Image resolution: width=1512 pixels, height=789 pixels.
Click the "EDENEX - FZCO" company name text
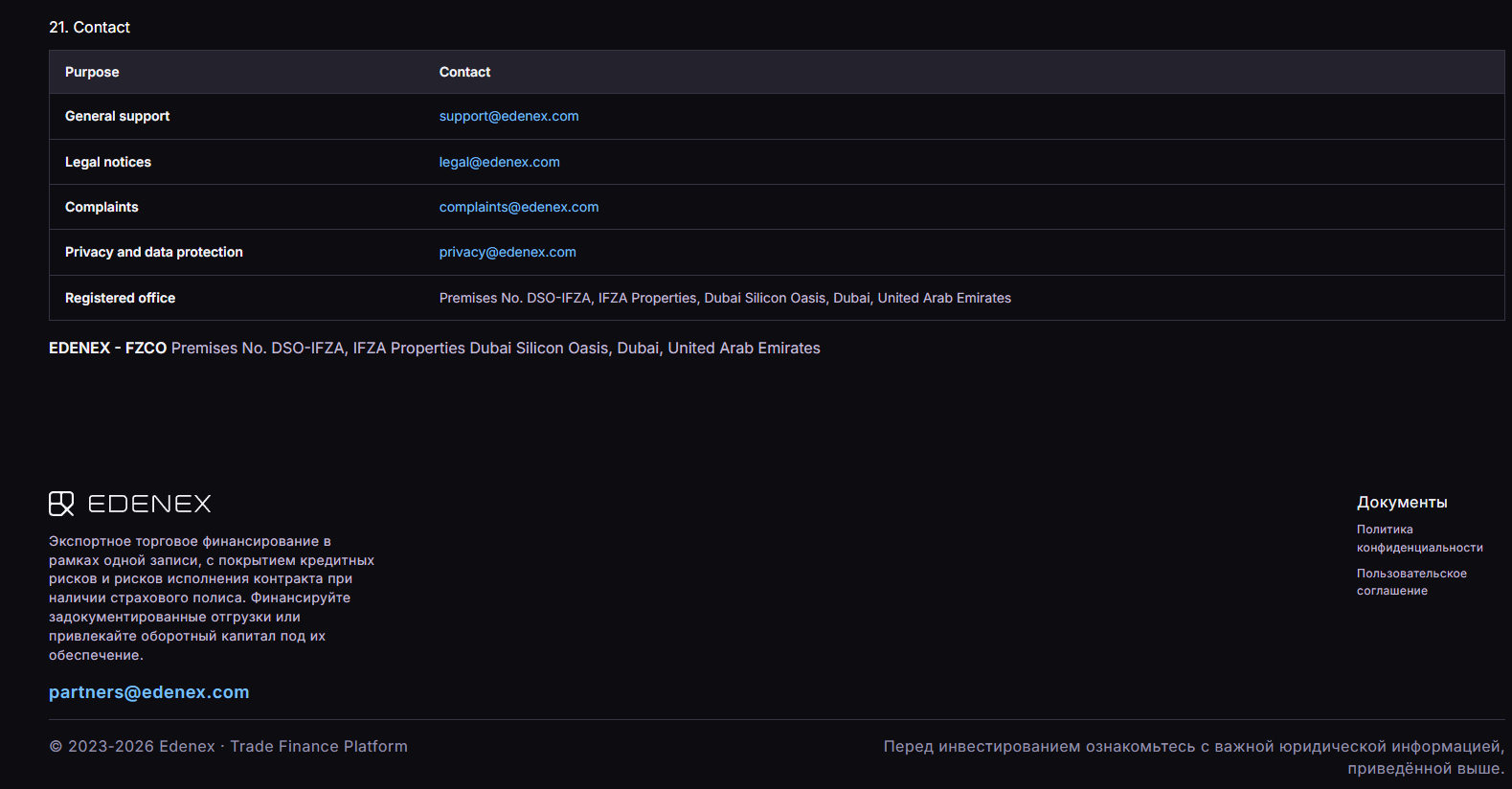pyautogui.click(x=107, y=349)
